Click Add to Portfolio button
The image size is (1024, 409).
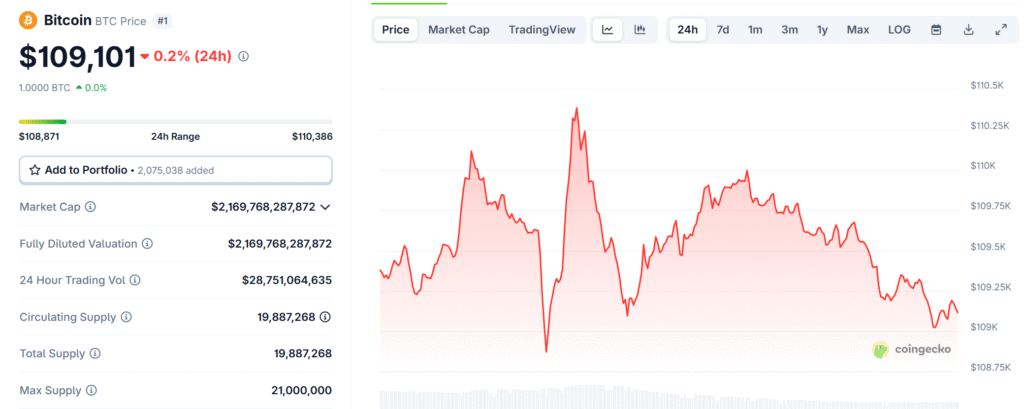click(175, 170)
